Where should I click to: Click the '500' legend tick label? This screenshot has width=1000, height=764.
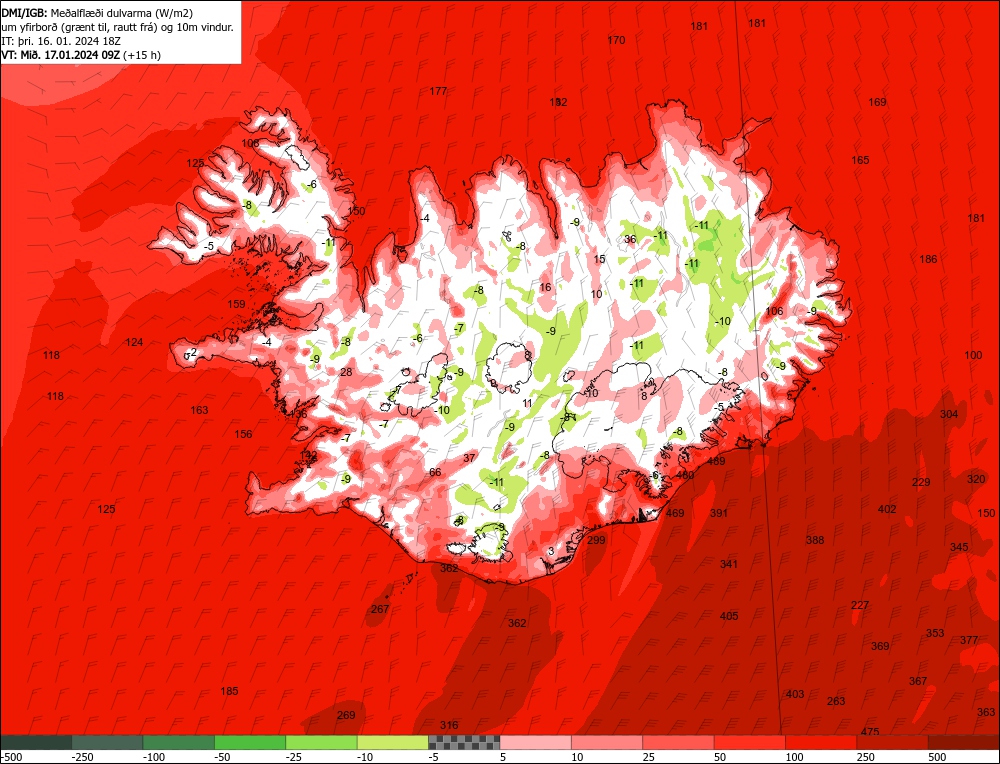pyautogui.click(x=937, y=757)
